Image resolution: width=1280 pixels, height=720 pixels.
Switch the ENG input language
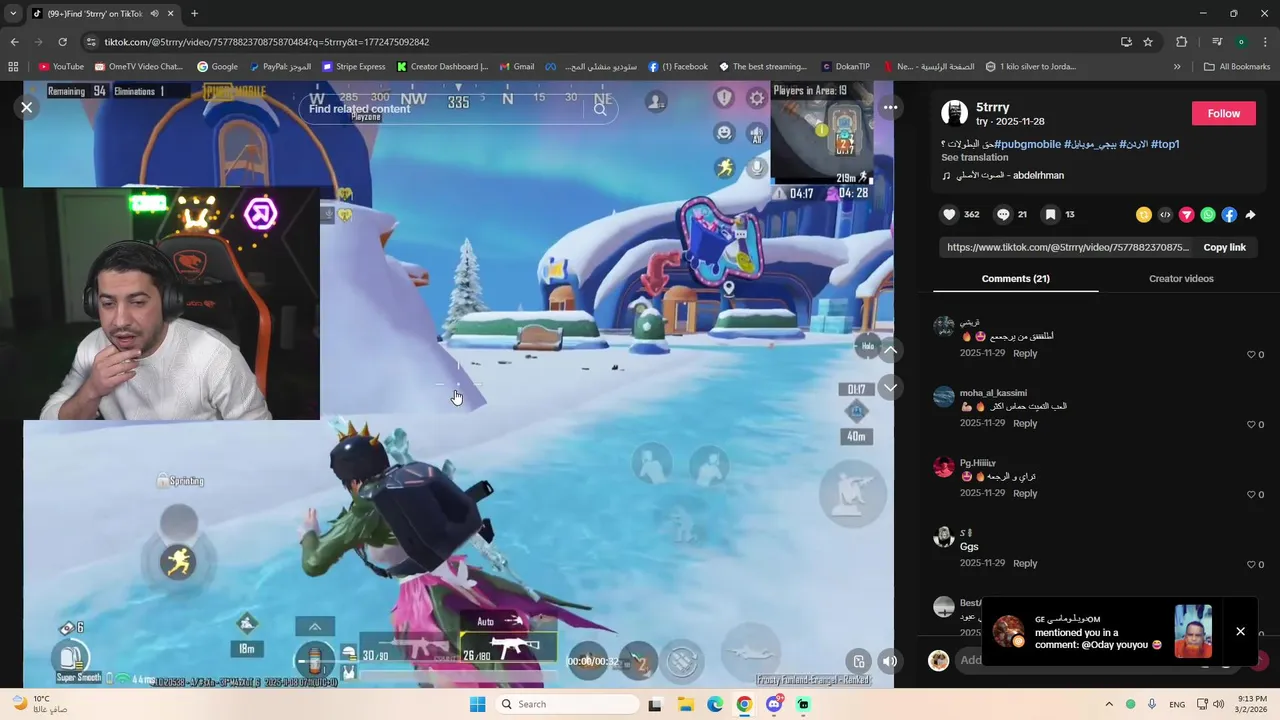point(1177,704)
